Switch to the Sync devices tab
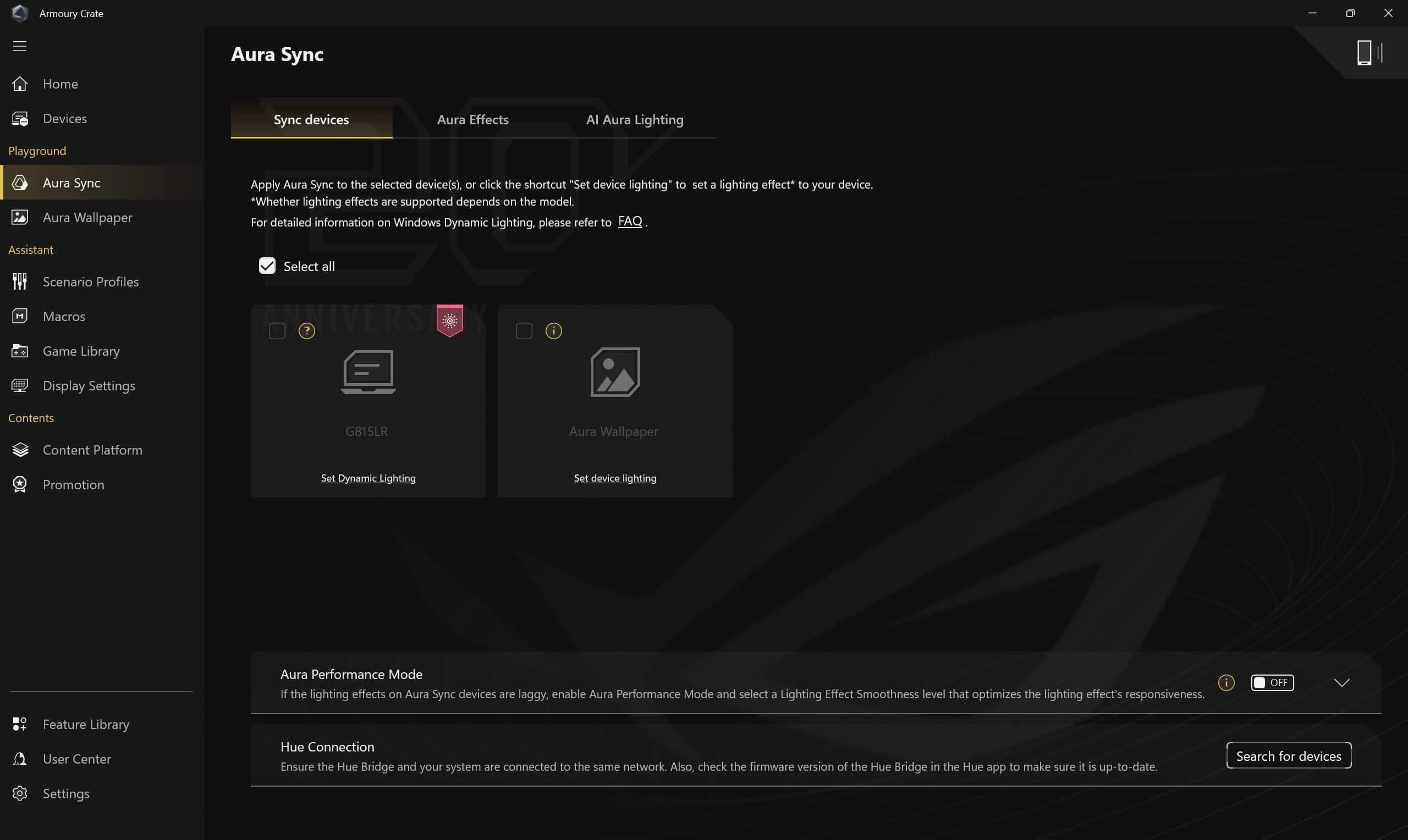1408x840 pixels. tap(311, 120)
